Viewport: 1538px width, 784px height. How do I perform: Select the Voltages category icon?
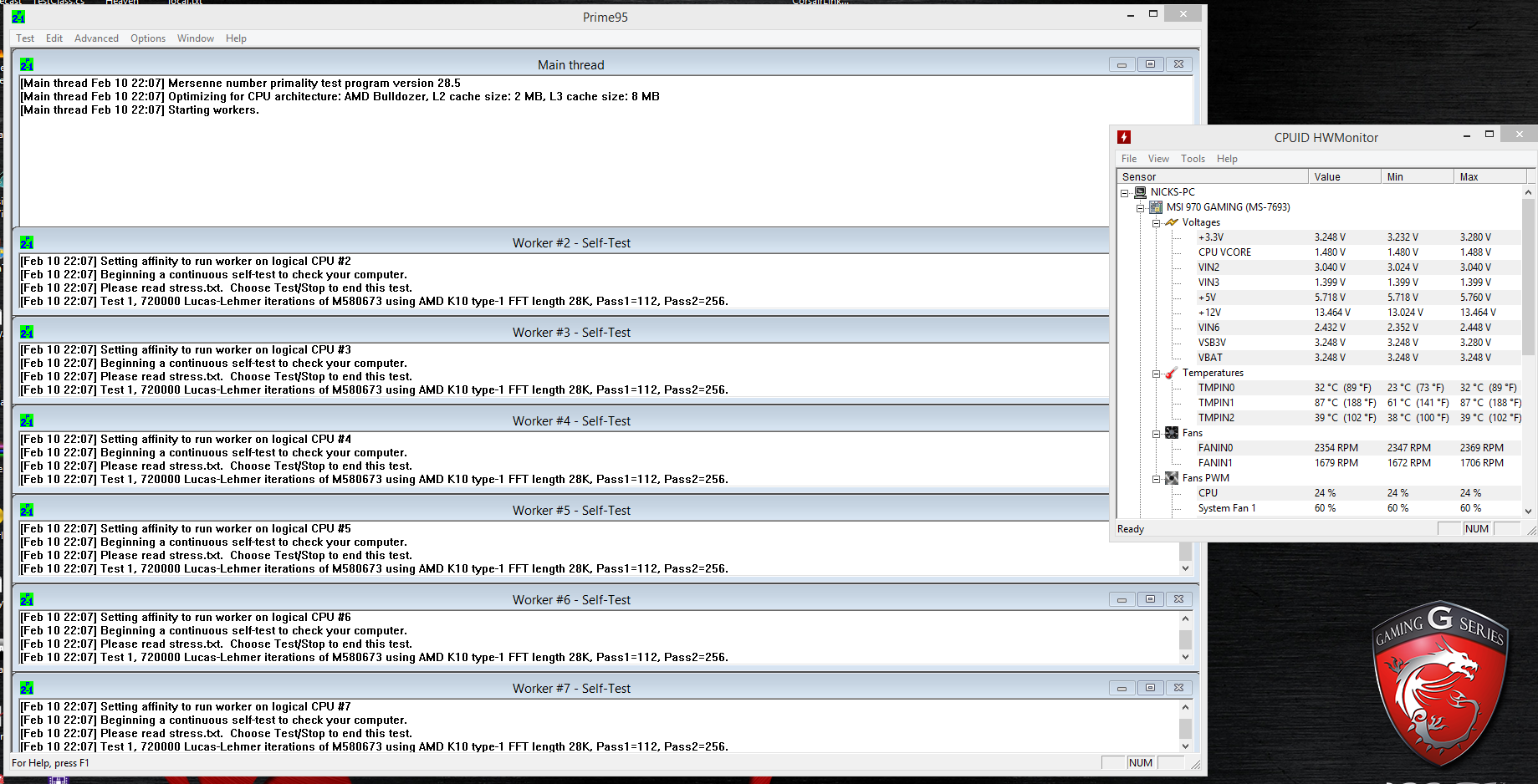tap(1172, 222)
